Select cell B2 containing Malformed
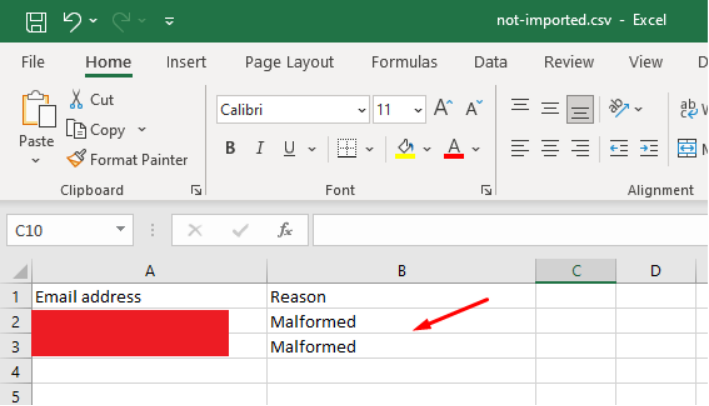 (400, 321)
